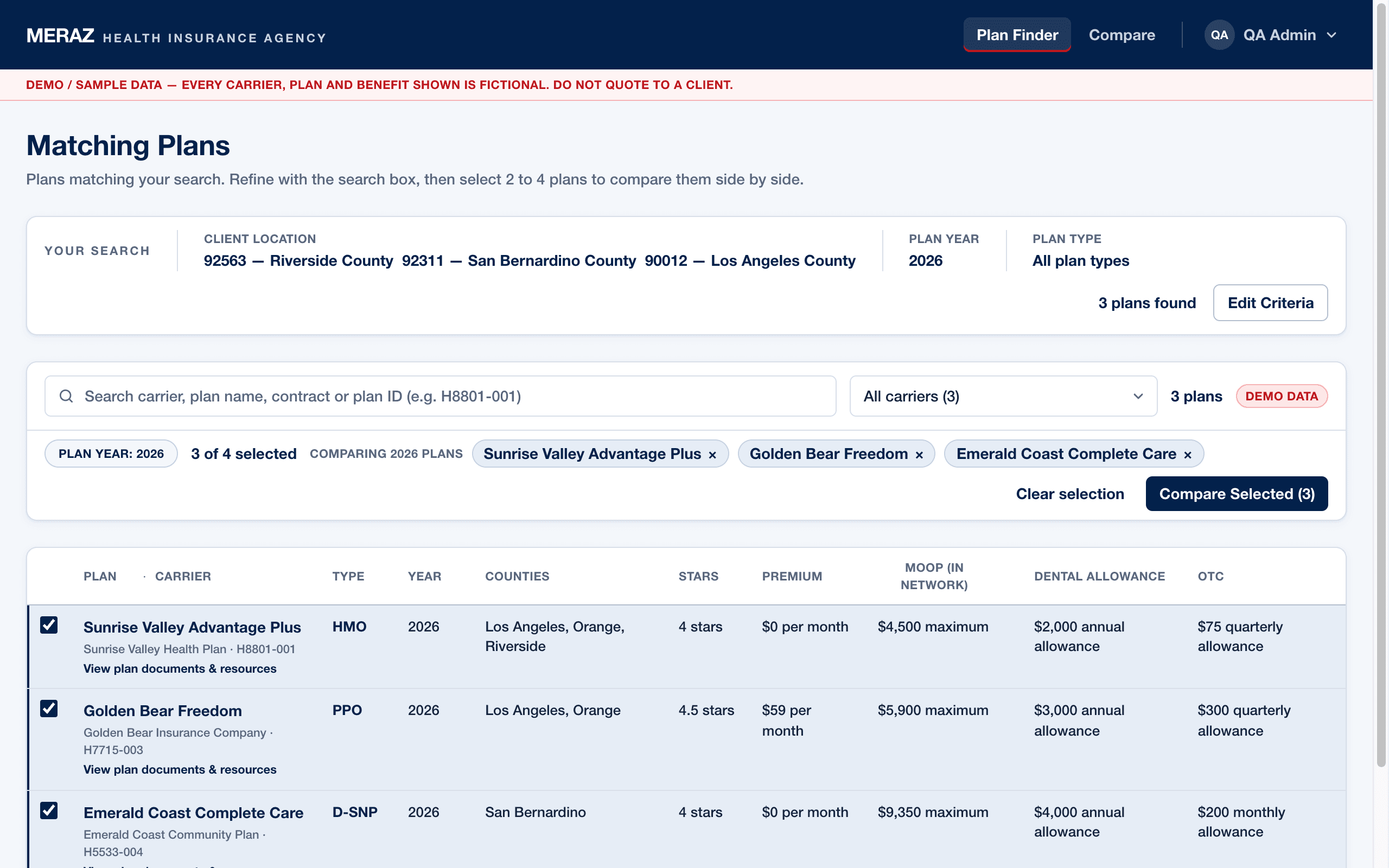1389x868 pixels.
Task: Open the QA Admin account chevron
Action: 1331,35
